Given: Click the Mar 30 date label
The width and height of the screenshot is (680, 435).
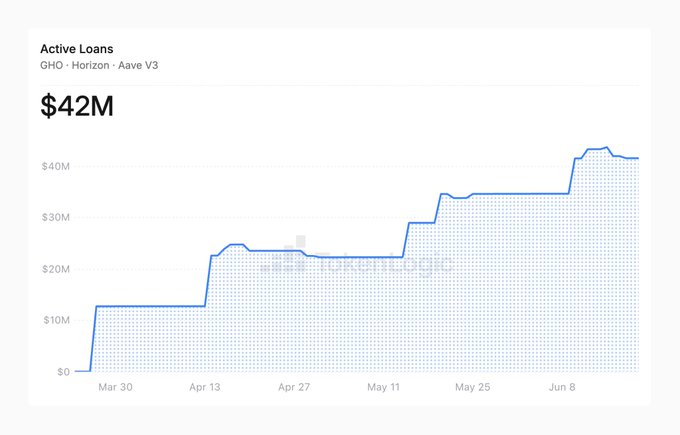Looking at the screenshot, I should point(115,387).
